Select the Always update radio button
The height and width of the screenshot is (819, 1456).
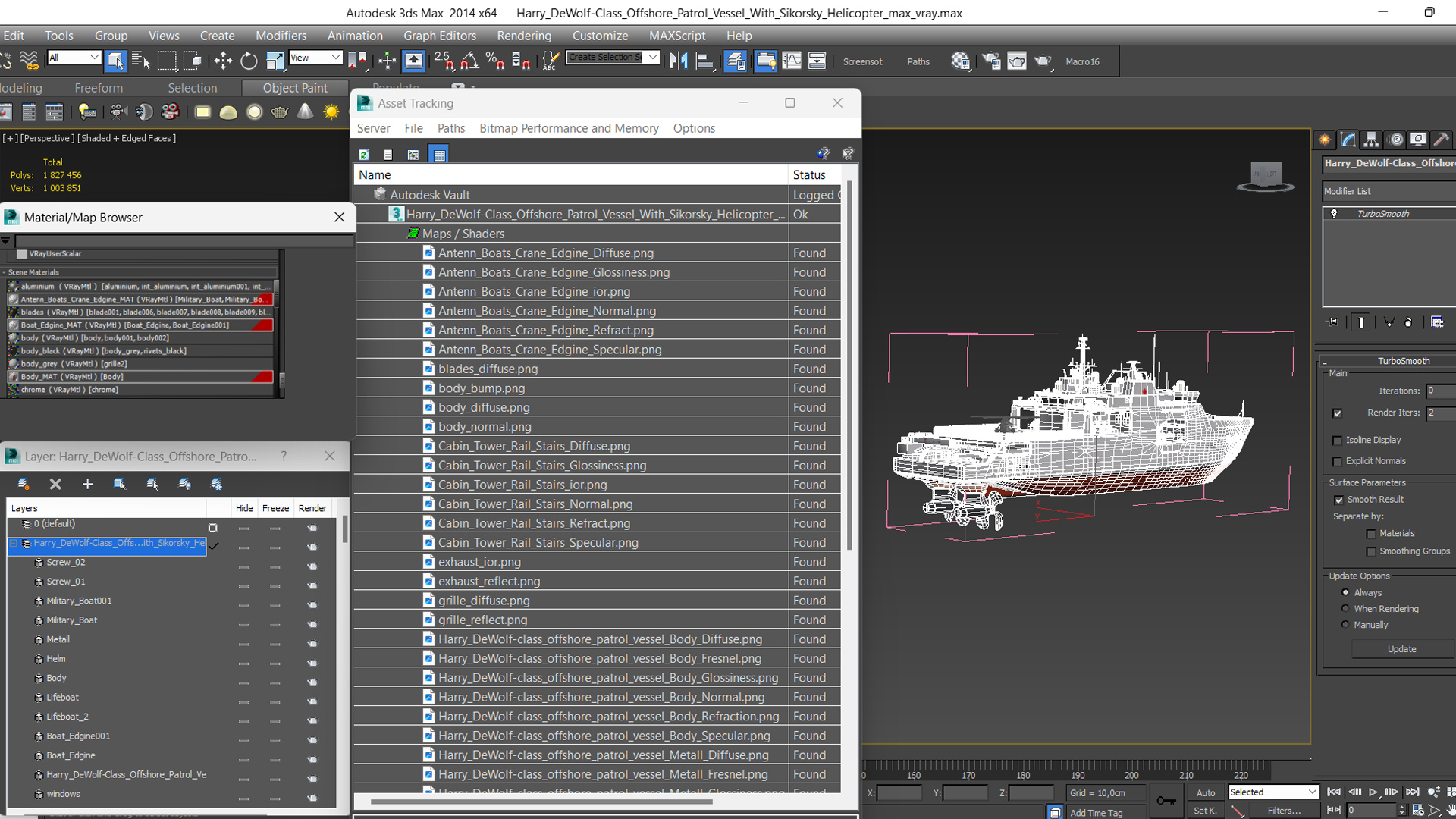(1345, 592)
